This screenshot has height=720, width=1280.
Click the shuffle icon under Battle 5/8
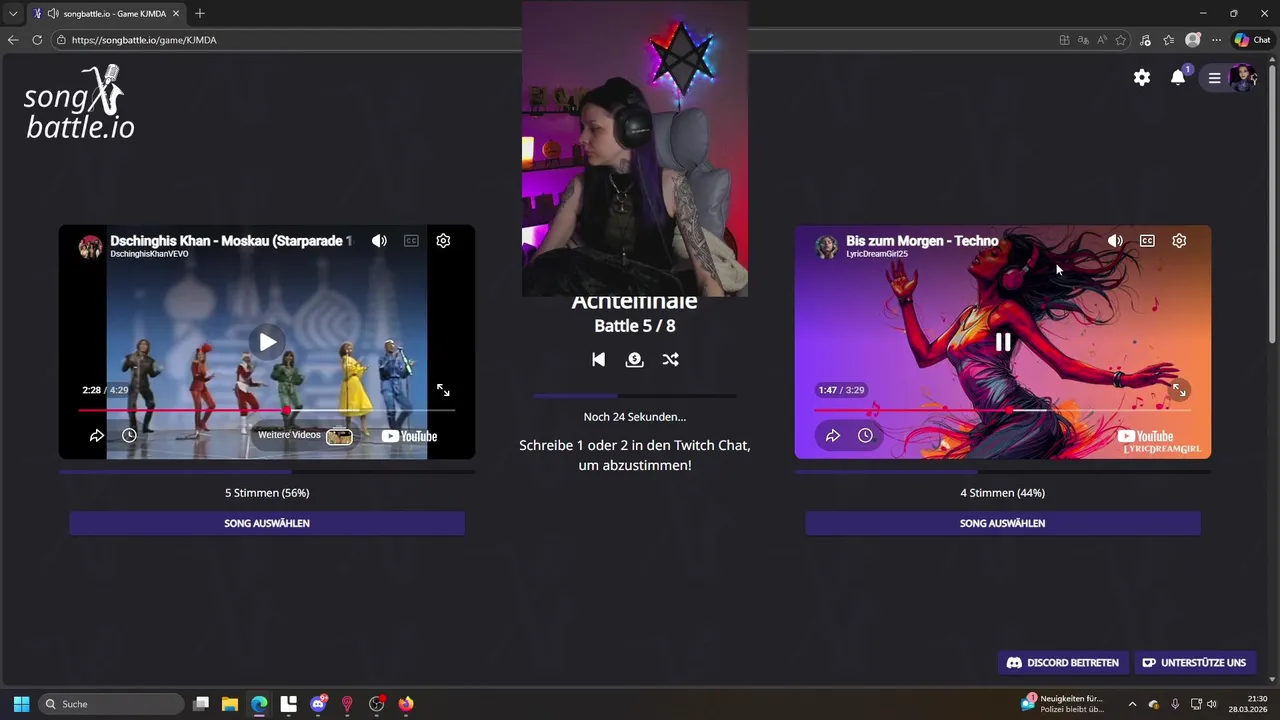pos(670,359)
